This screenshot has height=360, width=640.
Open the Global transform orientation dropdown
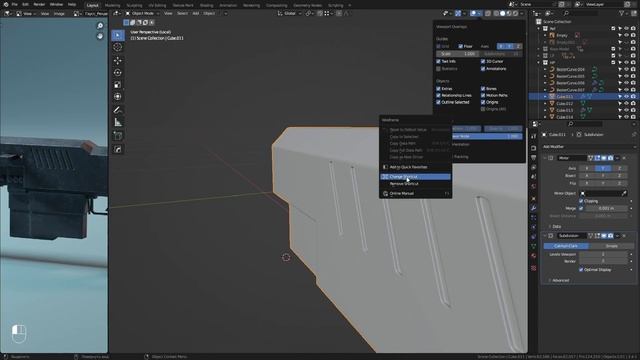289,13
